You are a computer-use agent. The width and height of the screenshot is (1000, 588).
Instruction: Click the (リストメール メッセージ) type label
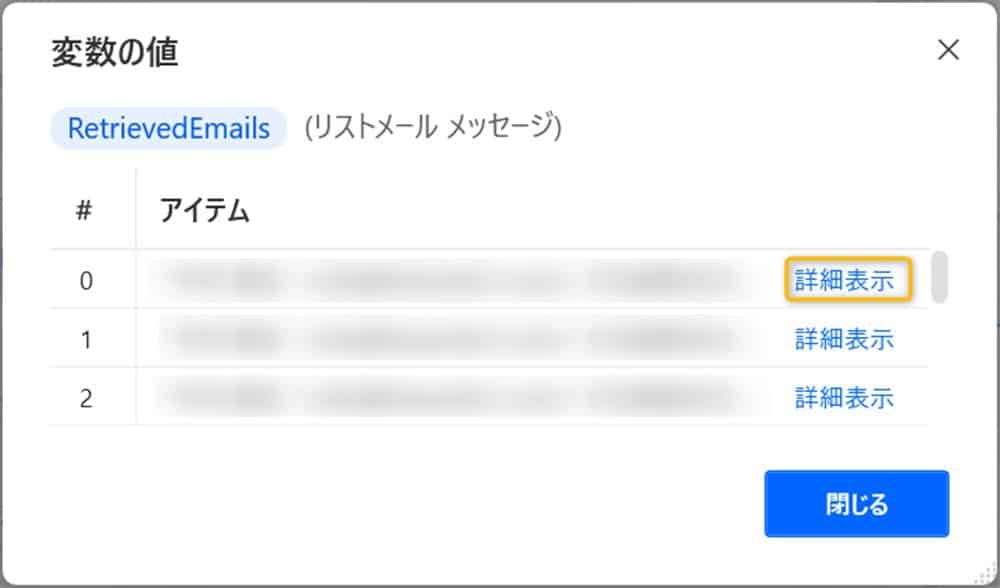tap(433, 128)
